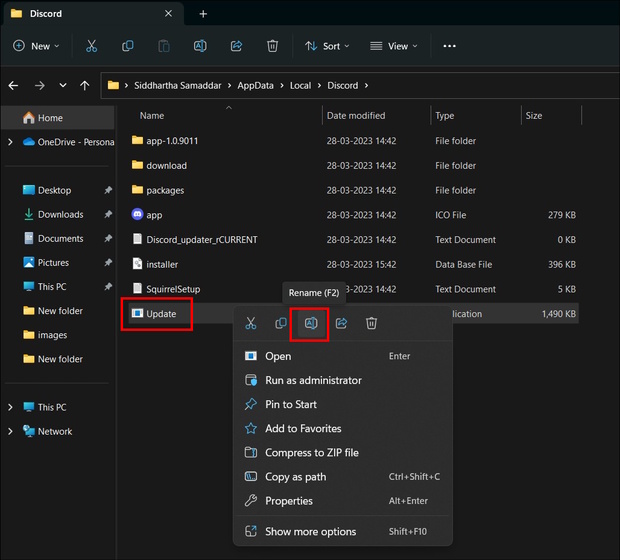
Task: Open the Sort dropdown
Action: (x=327, y=46)
